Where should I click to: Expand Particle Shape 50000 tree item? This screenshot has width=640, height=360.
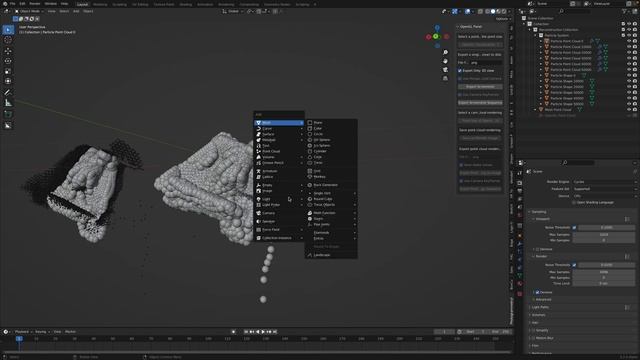541,104
